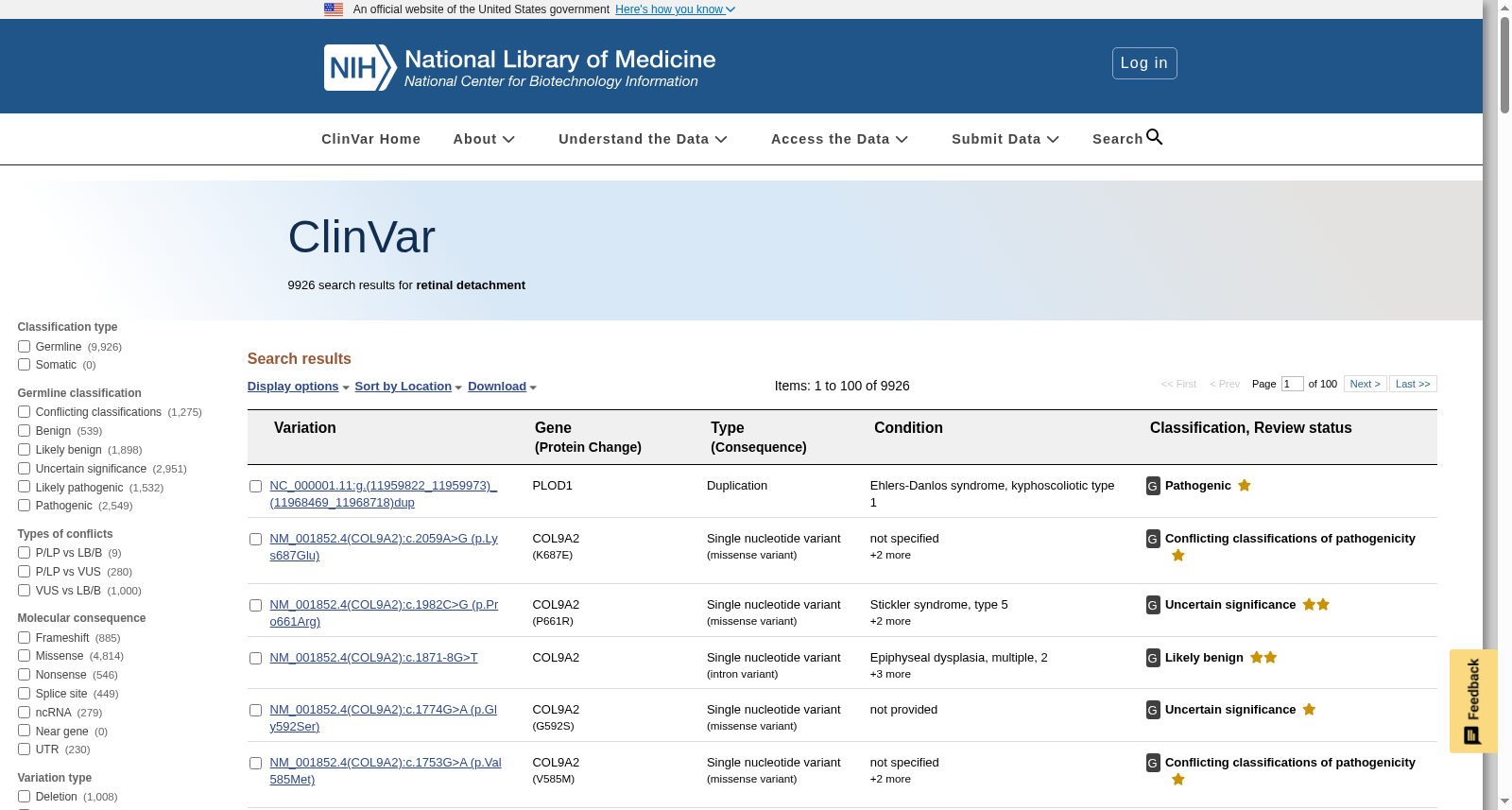
Task: Click the NIH logo icon
Action: (360, 68)
